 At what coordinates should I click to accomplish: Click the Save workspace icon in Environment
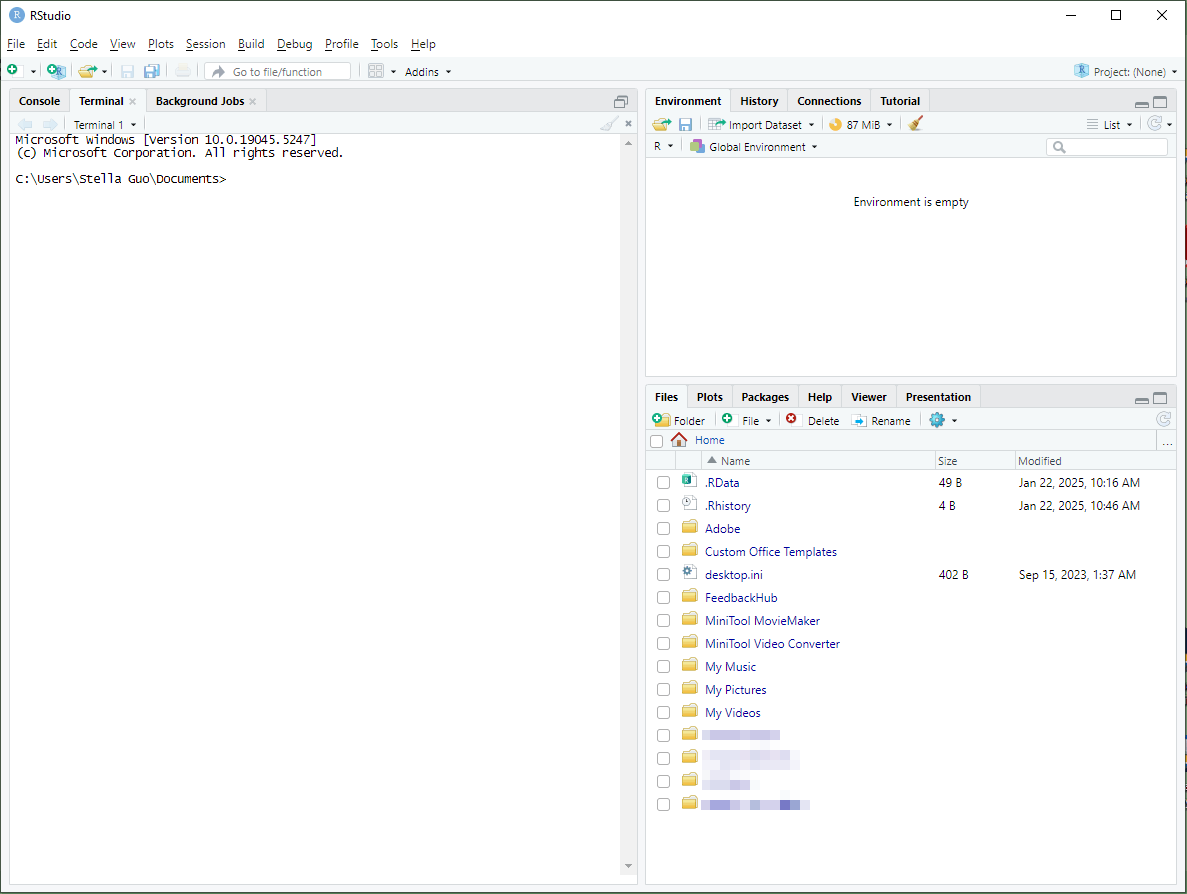click(x=685, y=124)
